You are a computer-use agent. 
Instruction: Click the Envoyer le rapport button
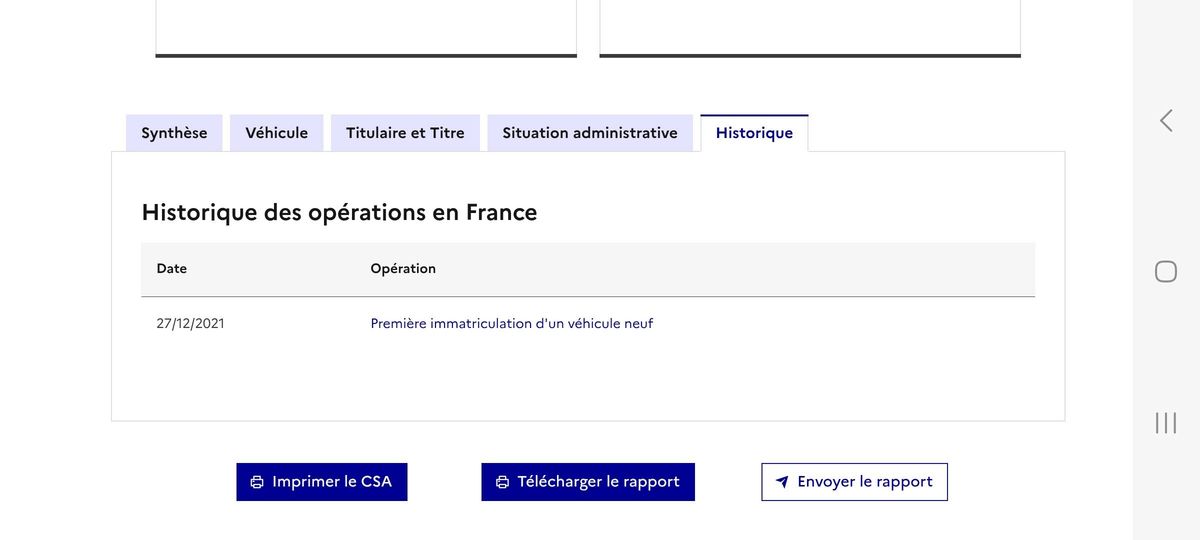854,482
